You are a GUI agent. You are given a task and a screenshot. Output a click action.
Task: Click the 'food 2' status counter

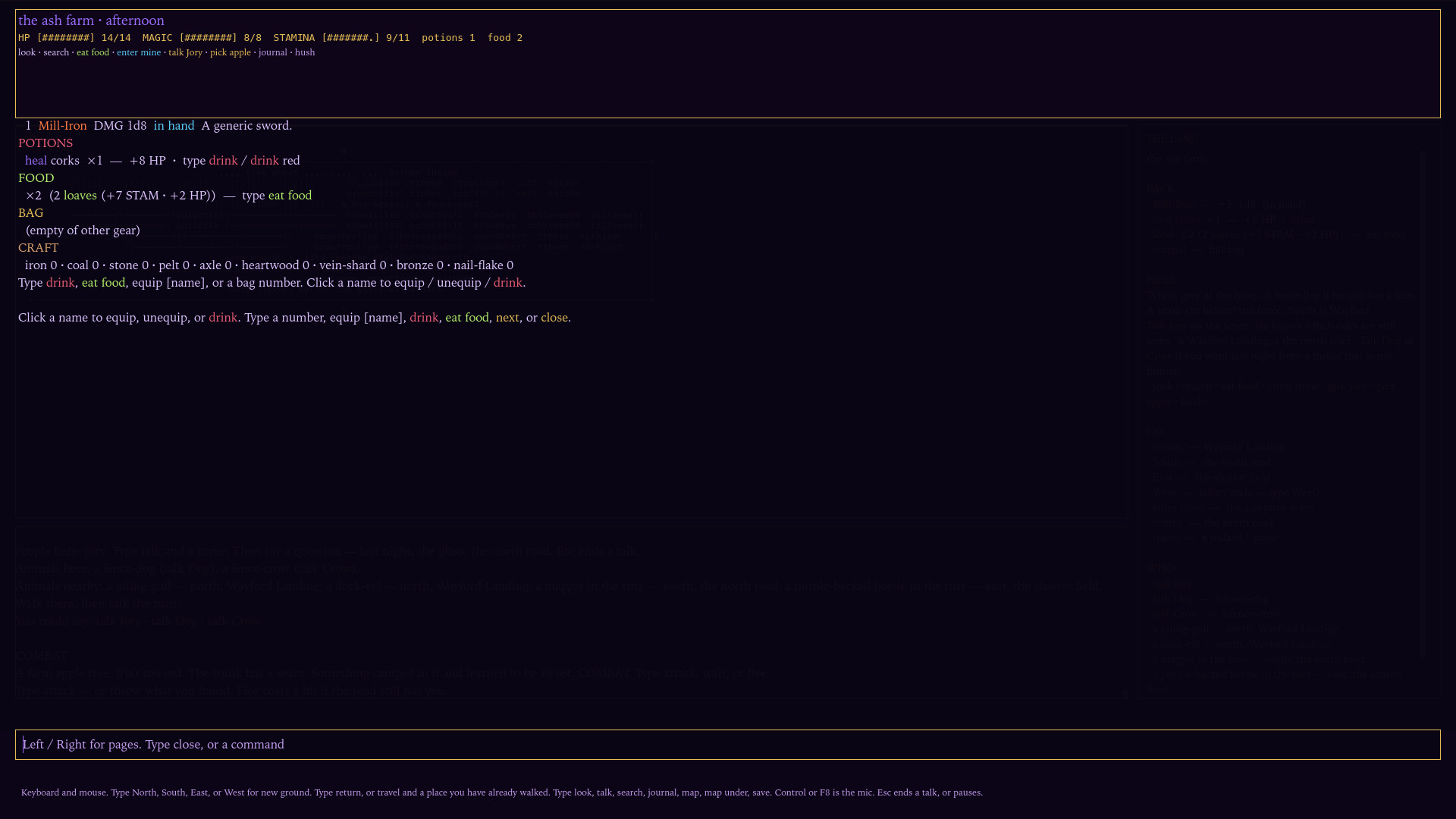(x=505, y=38)
